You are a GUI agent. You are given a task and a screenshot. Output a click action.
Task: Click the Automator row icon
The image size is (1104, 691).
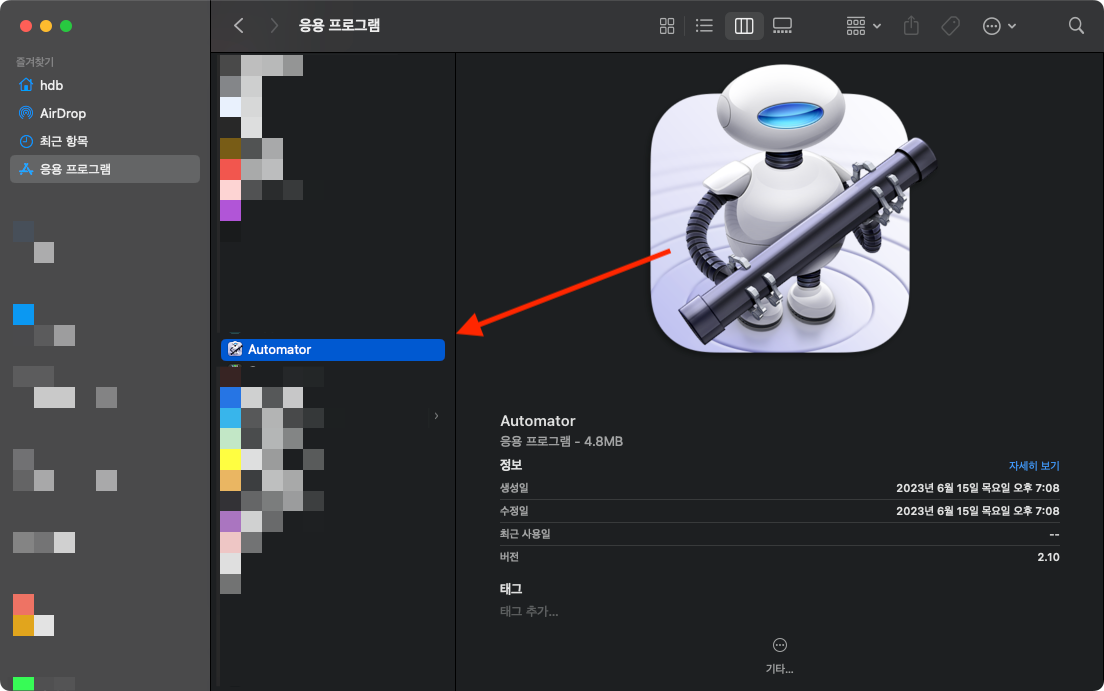coord(235,349)
